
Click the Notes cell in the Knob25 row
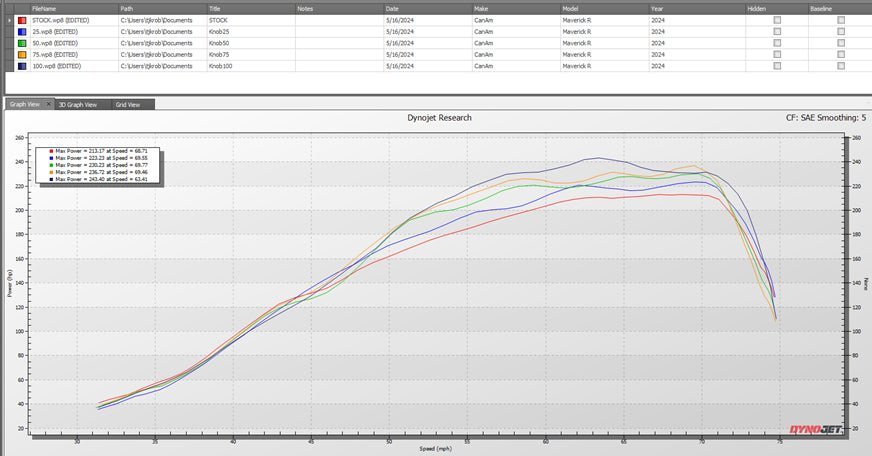pyautogui.click(x=338, y=32)
